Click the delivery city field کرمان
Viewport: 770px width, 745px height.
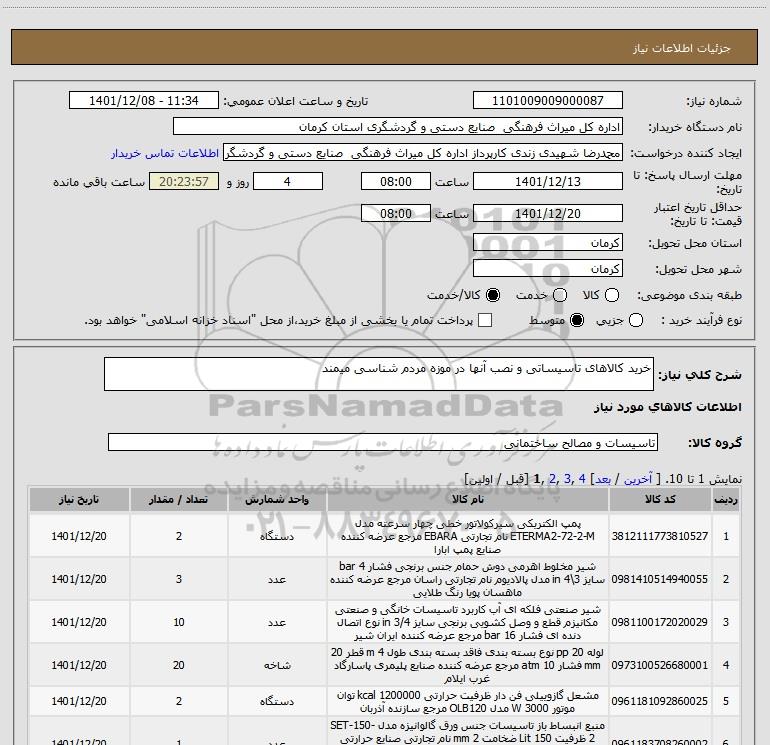click(x=548, y=269)
